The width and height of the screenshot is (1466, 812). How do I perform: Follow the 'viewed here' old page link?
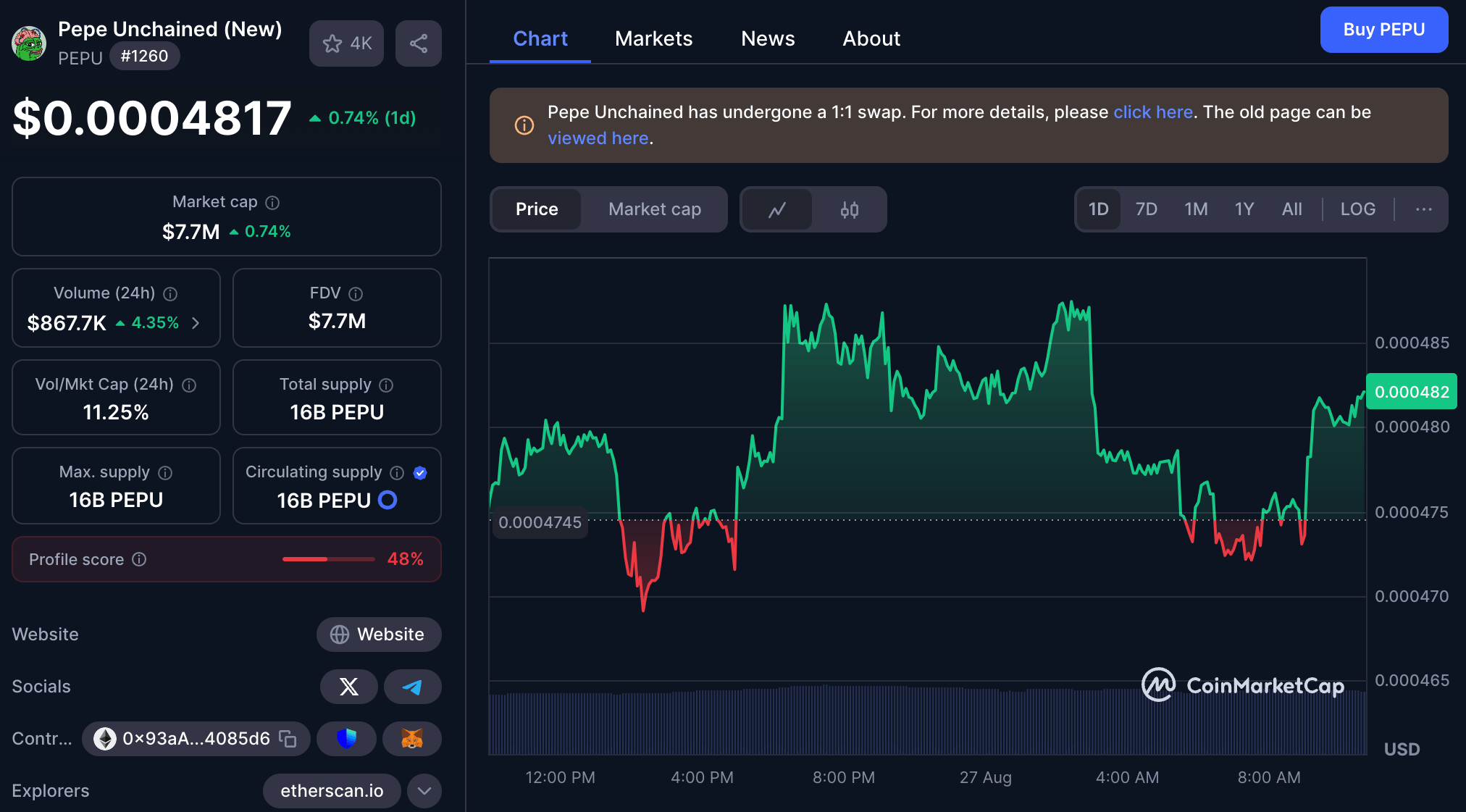(598, 138)
